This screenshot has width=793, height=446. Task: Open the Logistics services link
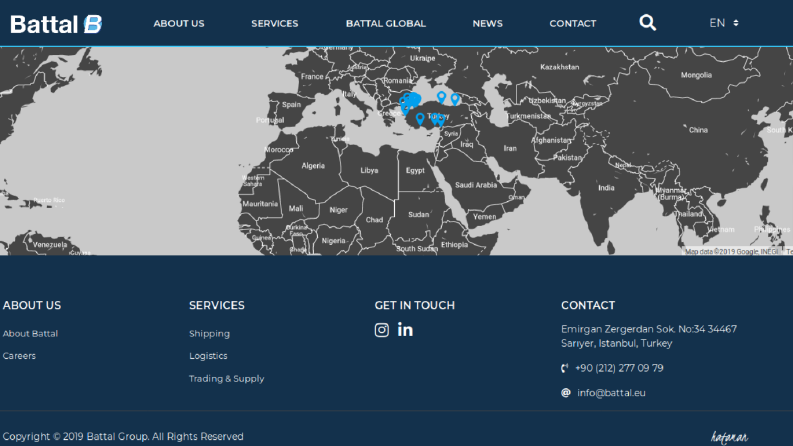point(208,356)
